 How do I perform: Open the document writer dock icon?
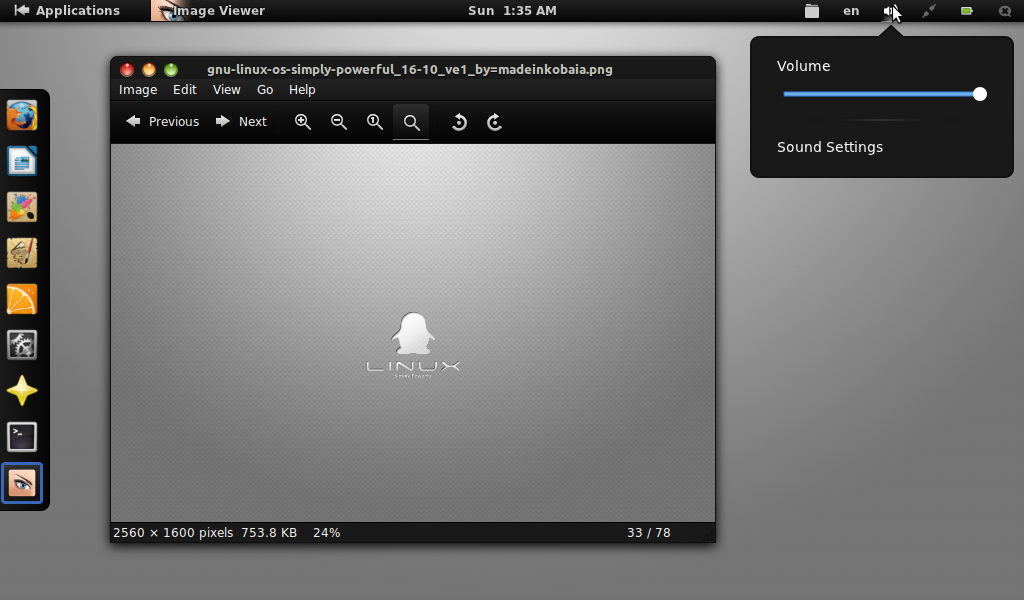click(x=22, y=161)
